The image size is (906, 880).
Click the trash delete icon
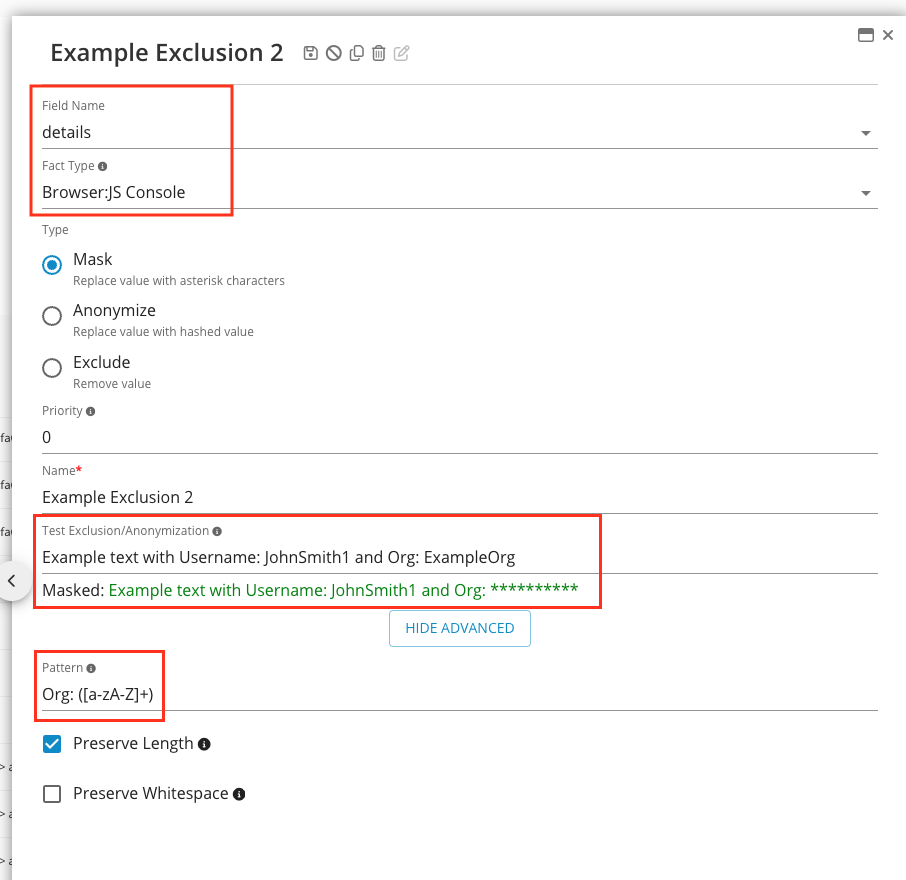pos(378,54)
